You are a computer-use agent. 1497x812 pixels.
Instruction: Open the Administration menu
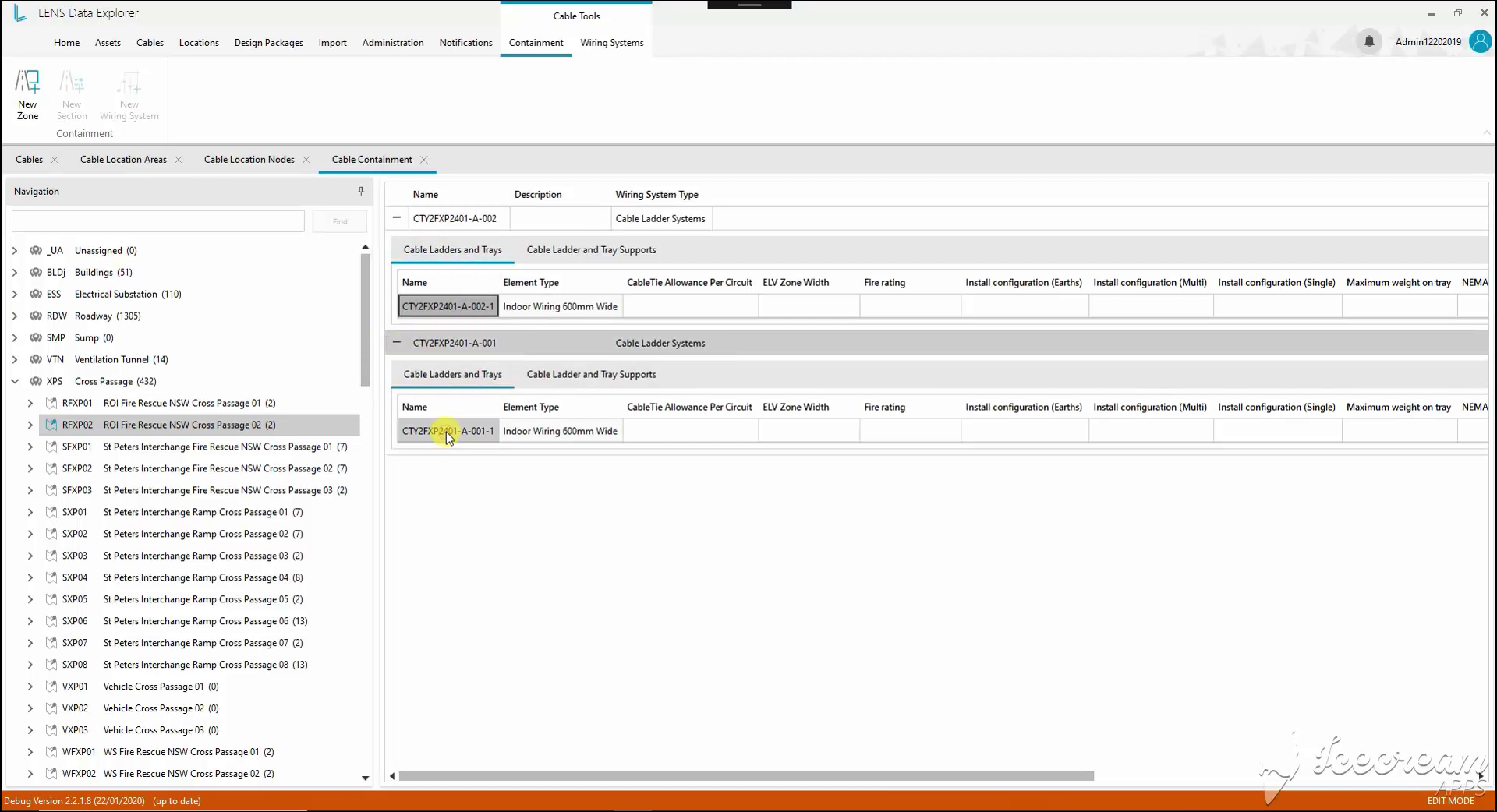coord(393,43)
